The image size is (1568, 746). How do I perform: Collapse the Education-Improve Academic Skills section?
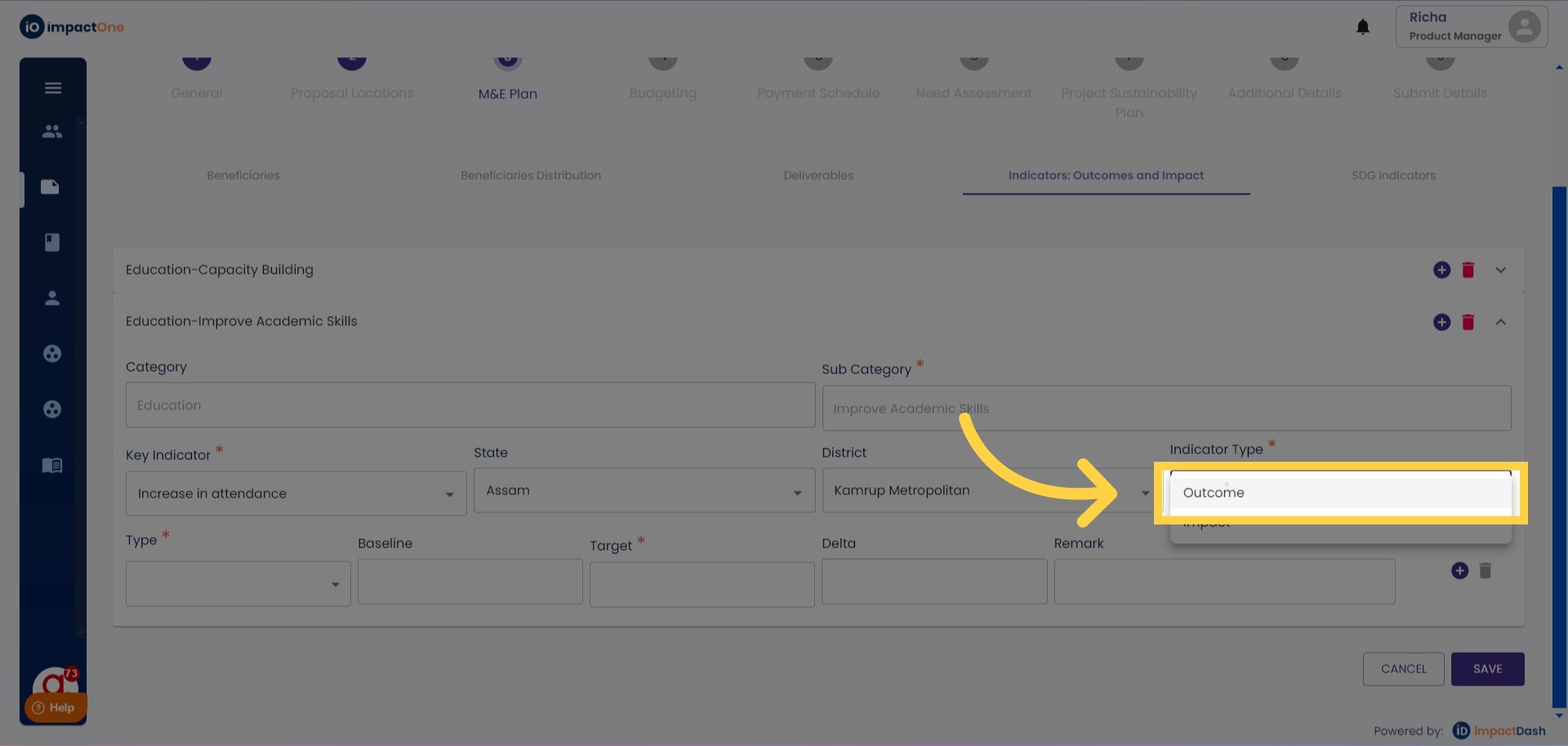pyautogui.click(x=1500, y=322)
